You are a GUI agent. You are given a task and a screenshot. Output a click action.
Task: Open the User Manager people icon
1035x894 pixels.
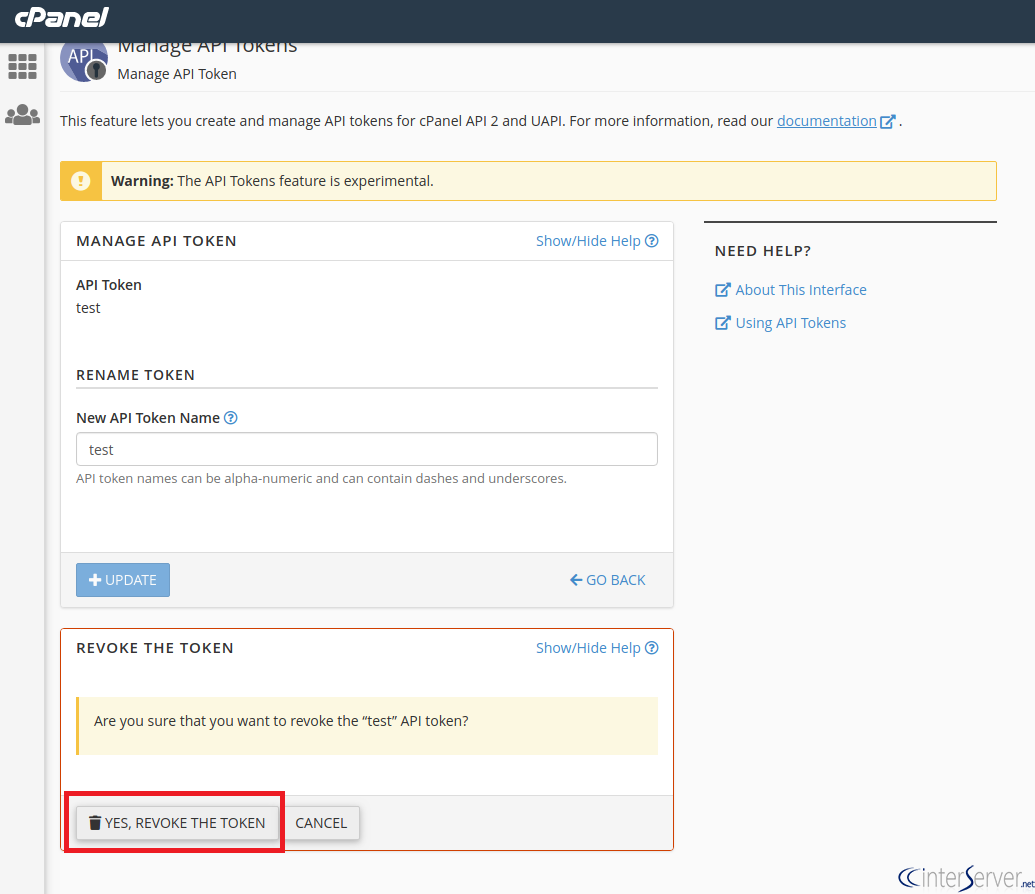point(22,115)
